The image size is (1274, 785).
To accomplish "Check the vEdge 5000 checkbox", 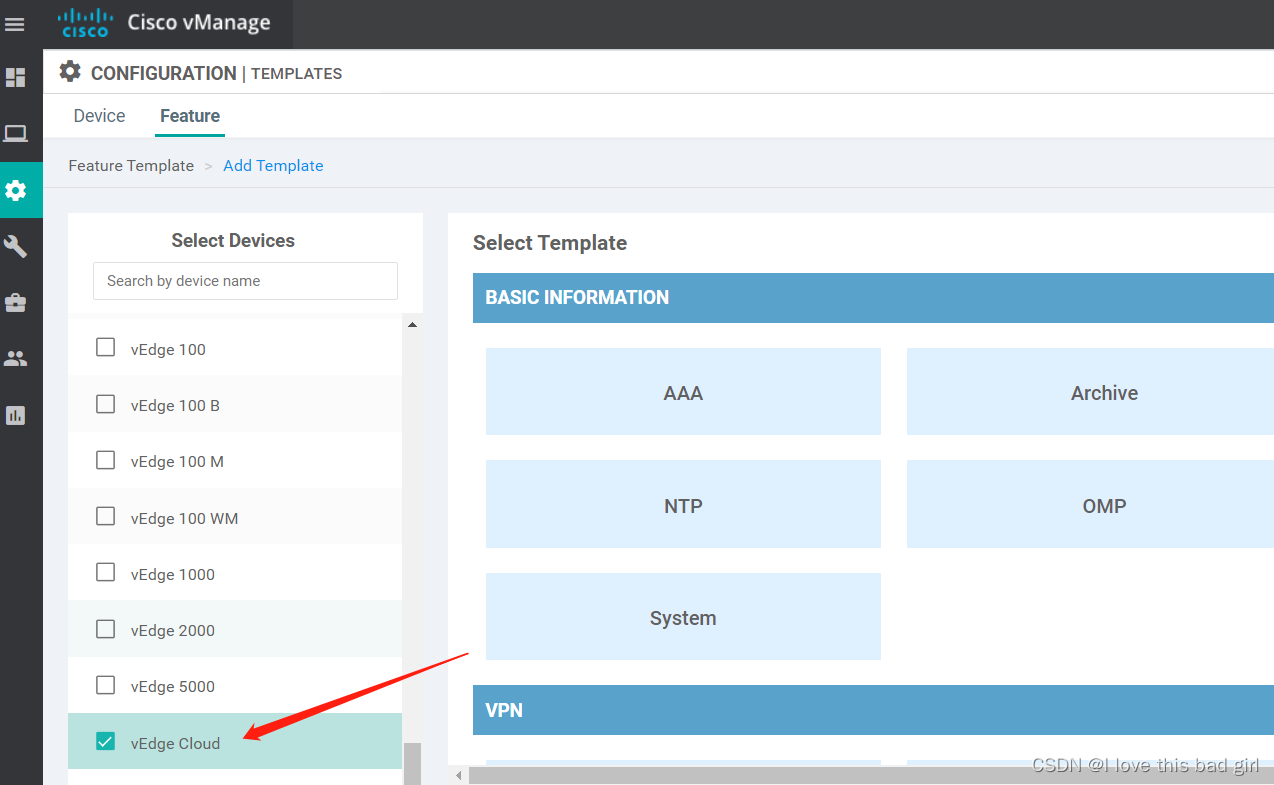I will tap(105, 685).
